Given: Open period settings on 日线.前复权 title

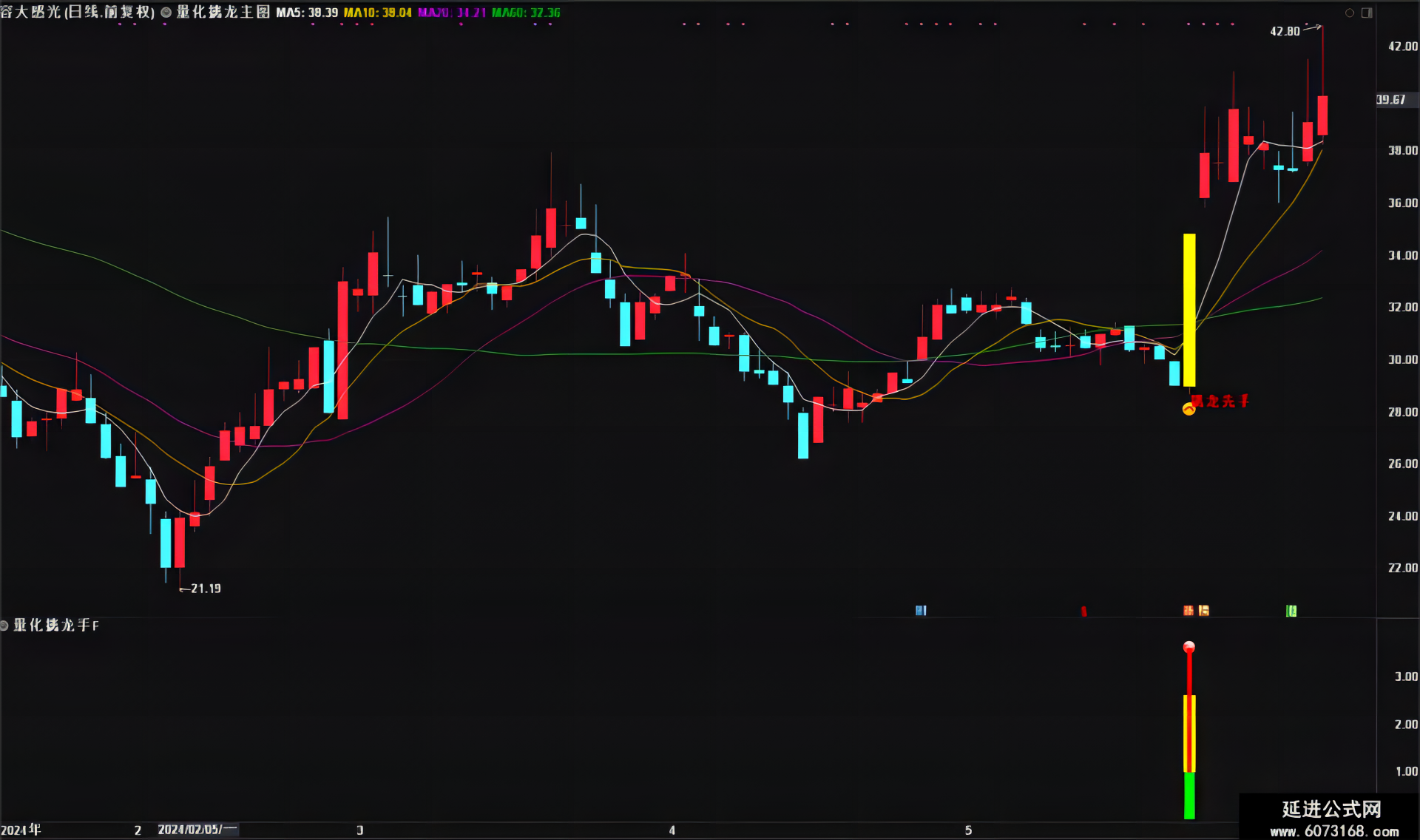Looking at the screenshot, I should click(109, 13).
